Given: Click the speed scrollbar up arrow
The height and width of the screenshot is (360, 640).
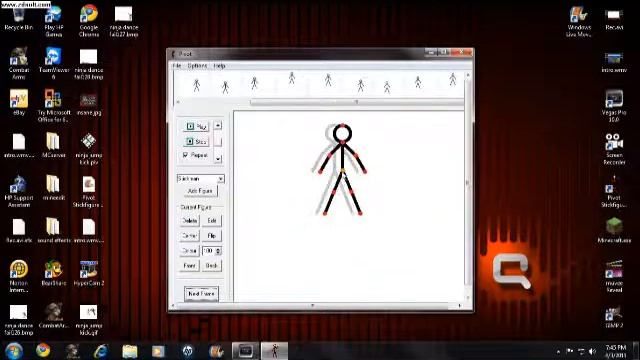Looking at the screenshot, I should (218, 125).
